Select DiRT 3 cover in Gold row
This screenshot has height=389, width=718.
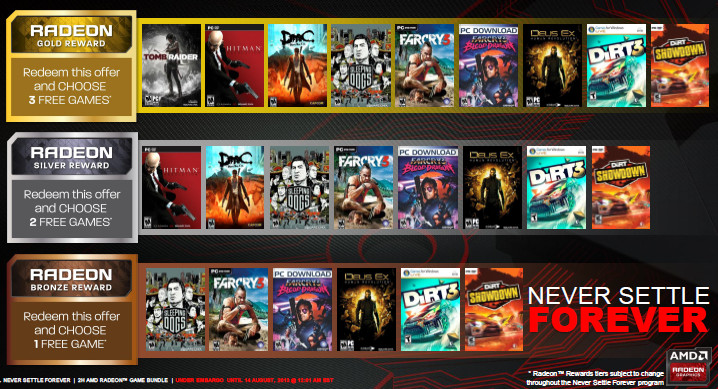(616, 65)
